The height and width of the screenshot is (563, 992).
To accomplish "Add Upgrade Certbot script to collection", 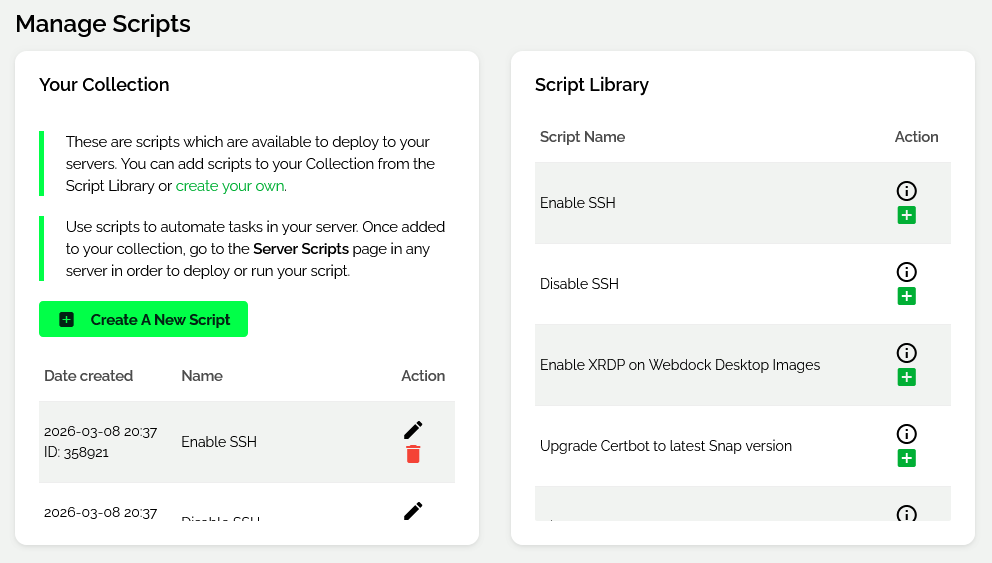I will (x=907, y=458).
